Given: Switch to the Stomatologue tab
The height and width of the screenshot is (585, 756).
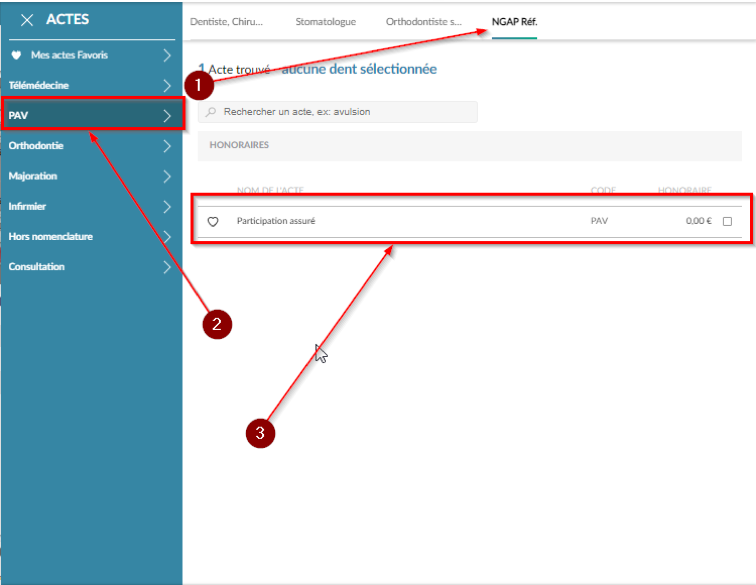Looking at the screenshot, I should pyautogui.click(x=325, y=21).
